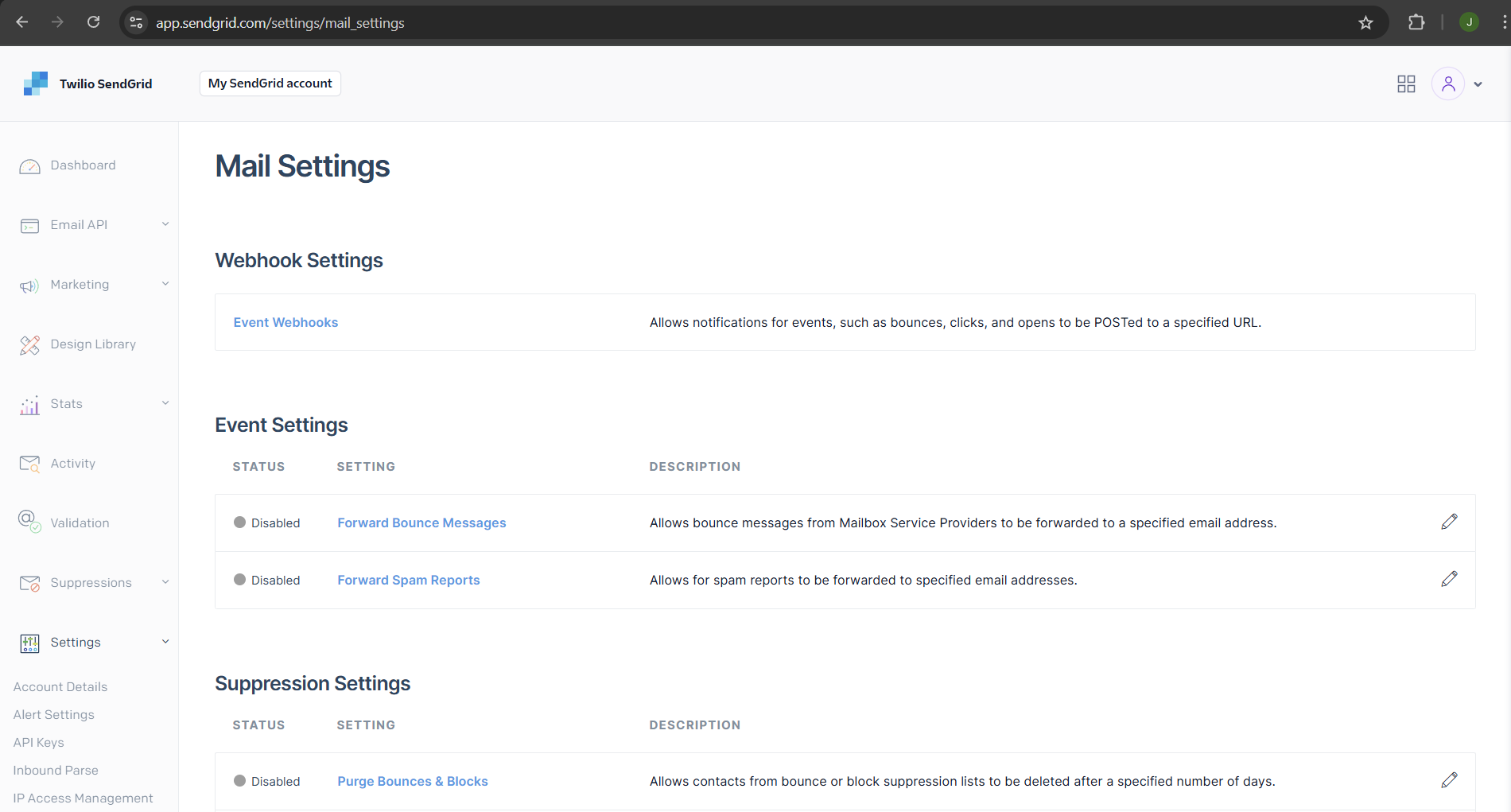The height and width of the screenshot is (812, 1511).
Task: Edit Purge Bounces & Blocks pencil icon
Action: coord(1449,780)
